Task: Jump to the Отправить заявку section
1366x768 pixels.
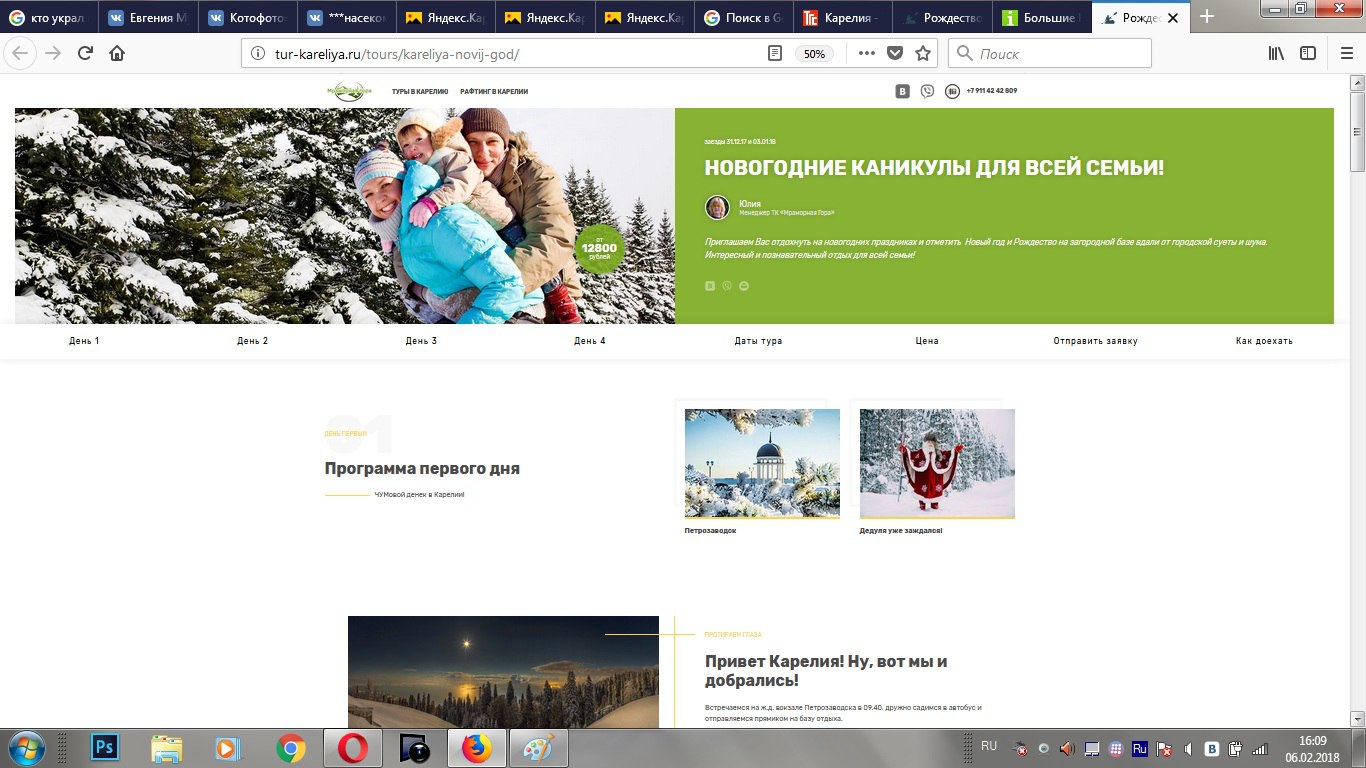Action: point(1095,341)
